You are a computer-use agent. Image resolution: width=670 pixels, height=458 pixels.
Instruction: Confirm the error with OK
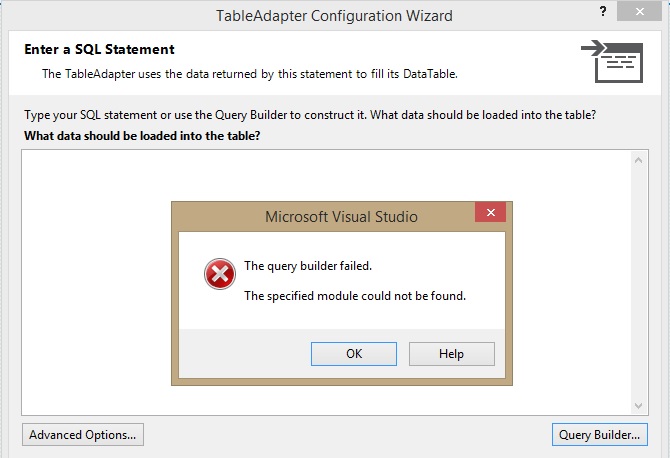354,354
